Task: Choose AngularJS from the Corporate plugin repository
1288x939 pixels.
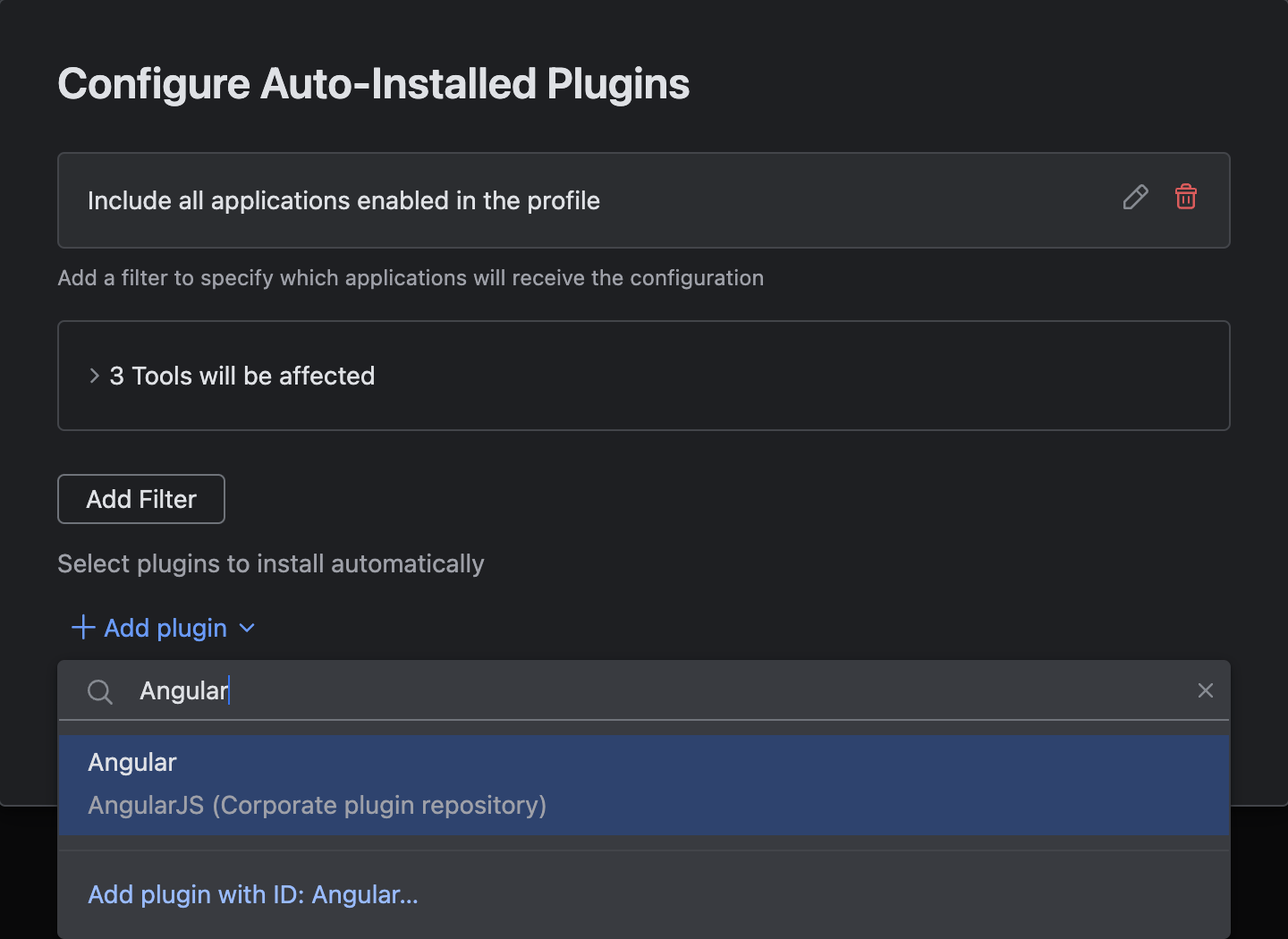Action: (x=317, y=805)
